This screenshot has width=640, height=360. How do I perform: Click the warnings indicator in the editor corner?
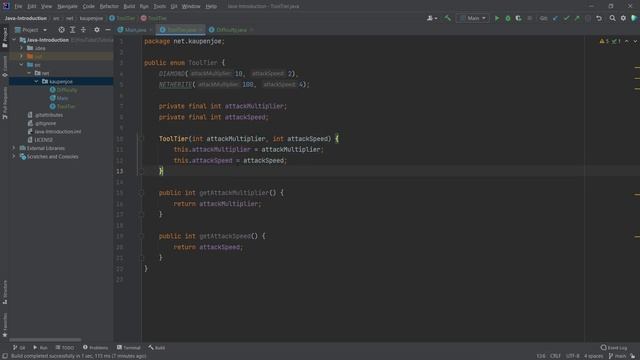610,41
